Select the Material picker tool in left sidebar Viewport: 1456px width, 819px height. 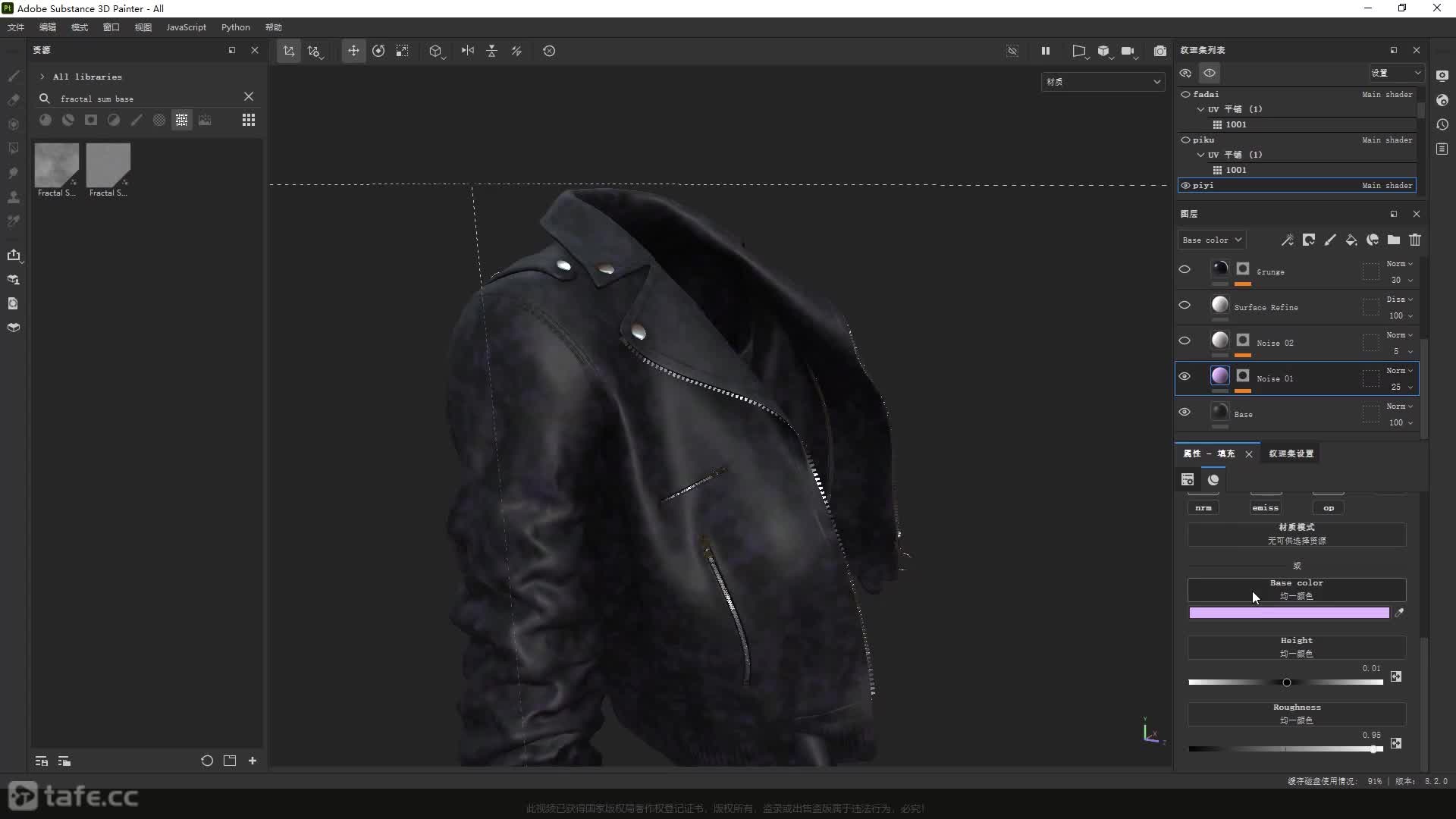tap(14, 221)
